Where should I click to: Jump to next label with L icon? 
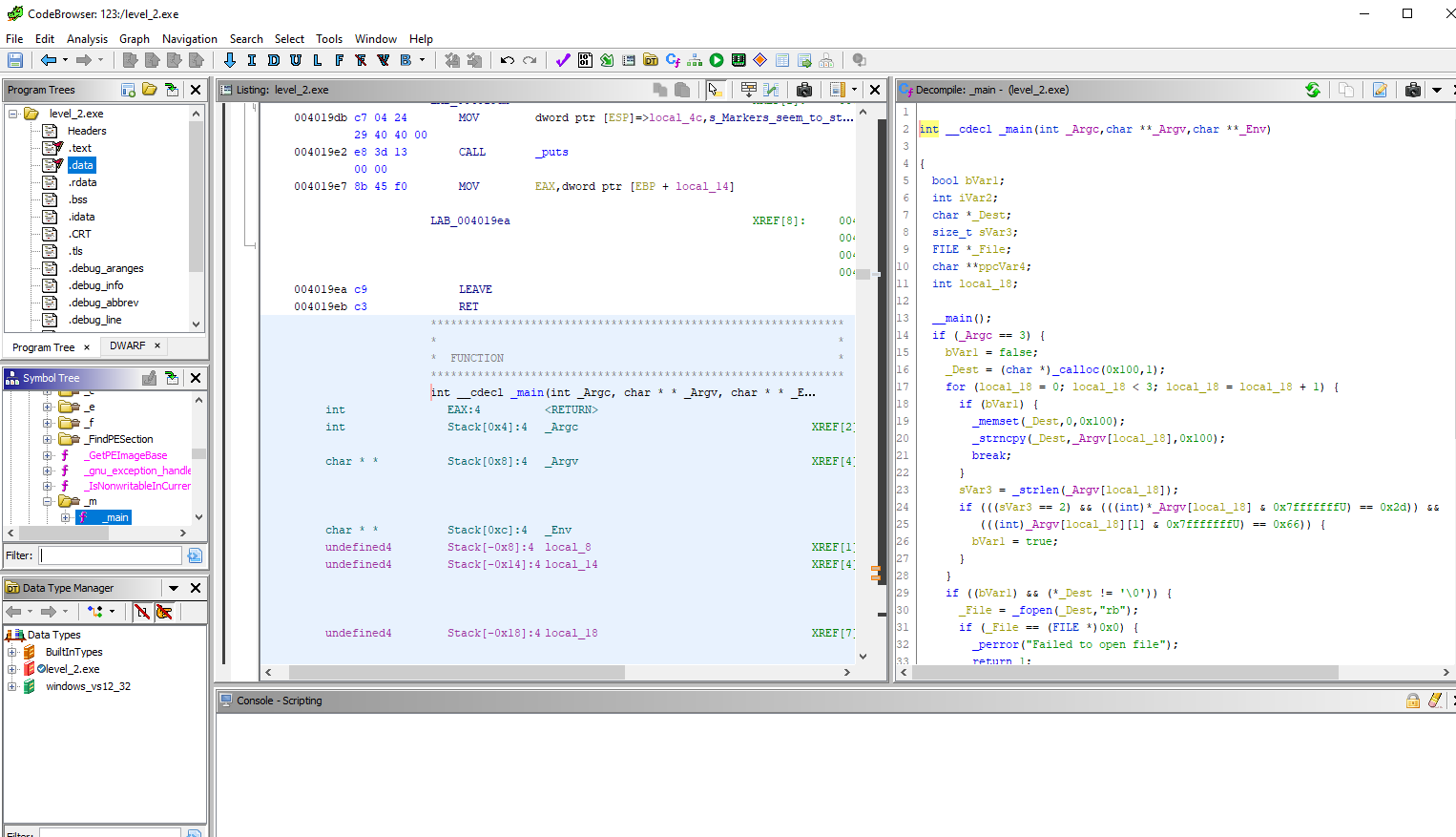[318, 60]
